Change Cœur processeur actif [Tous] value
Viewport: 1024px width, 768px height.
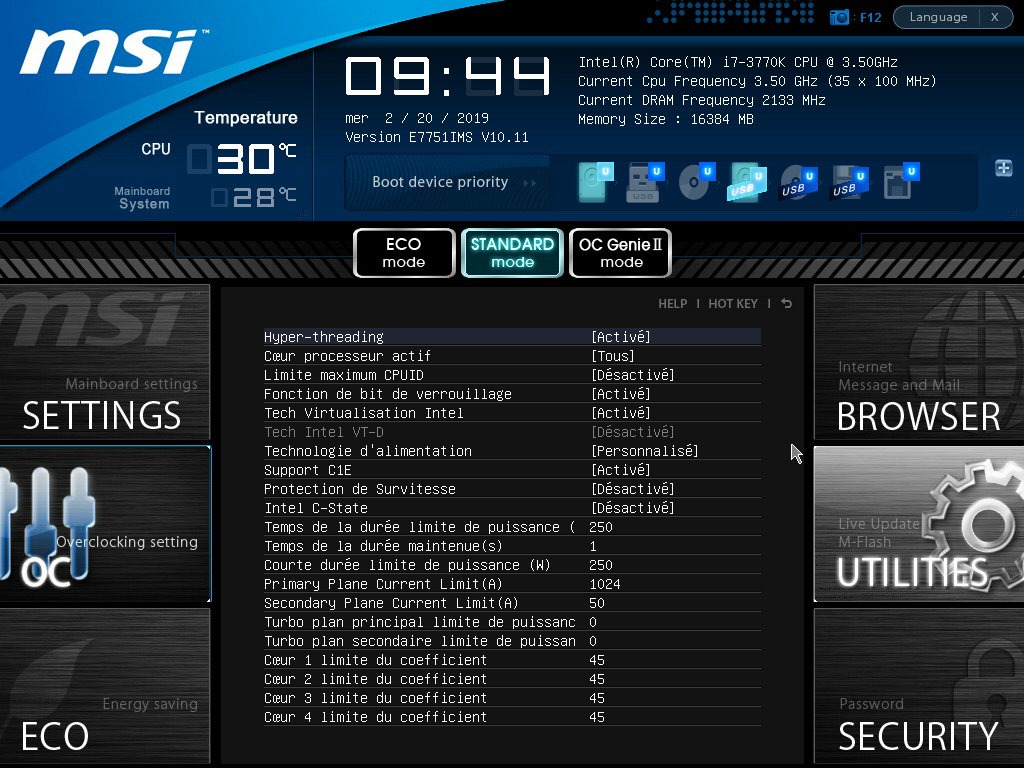click(613, 356)
